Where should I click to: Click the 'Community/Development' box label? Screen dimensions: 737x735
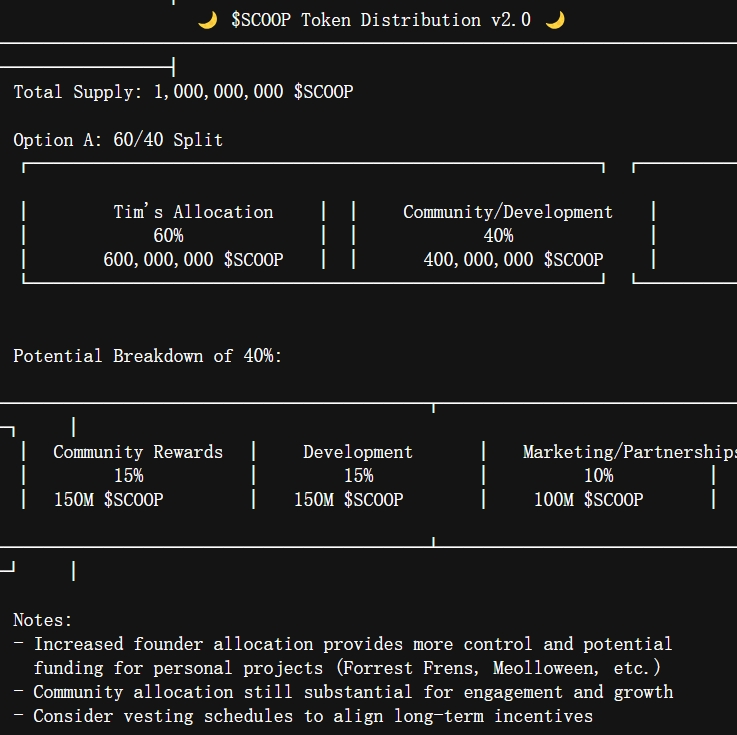point(508,212)
